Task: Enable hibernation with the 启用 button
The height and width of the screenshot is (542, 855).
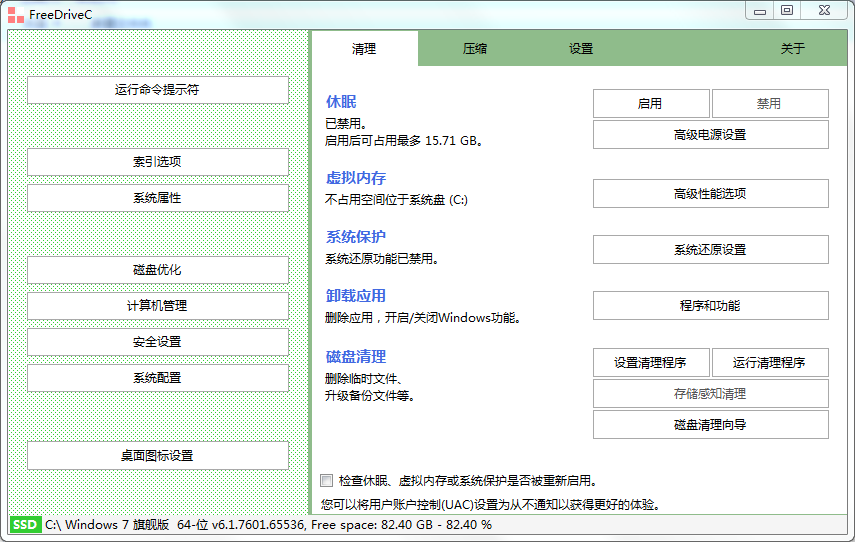Action: coord(650,104)
